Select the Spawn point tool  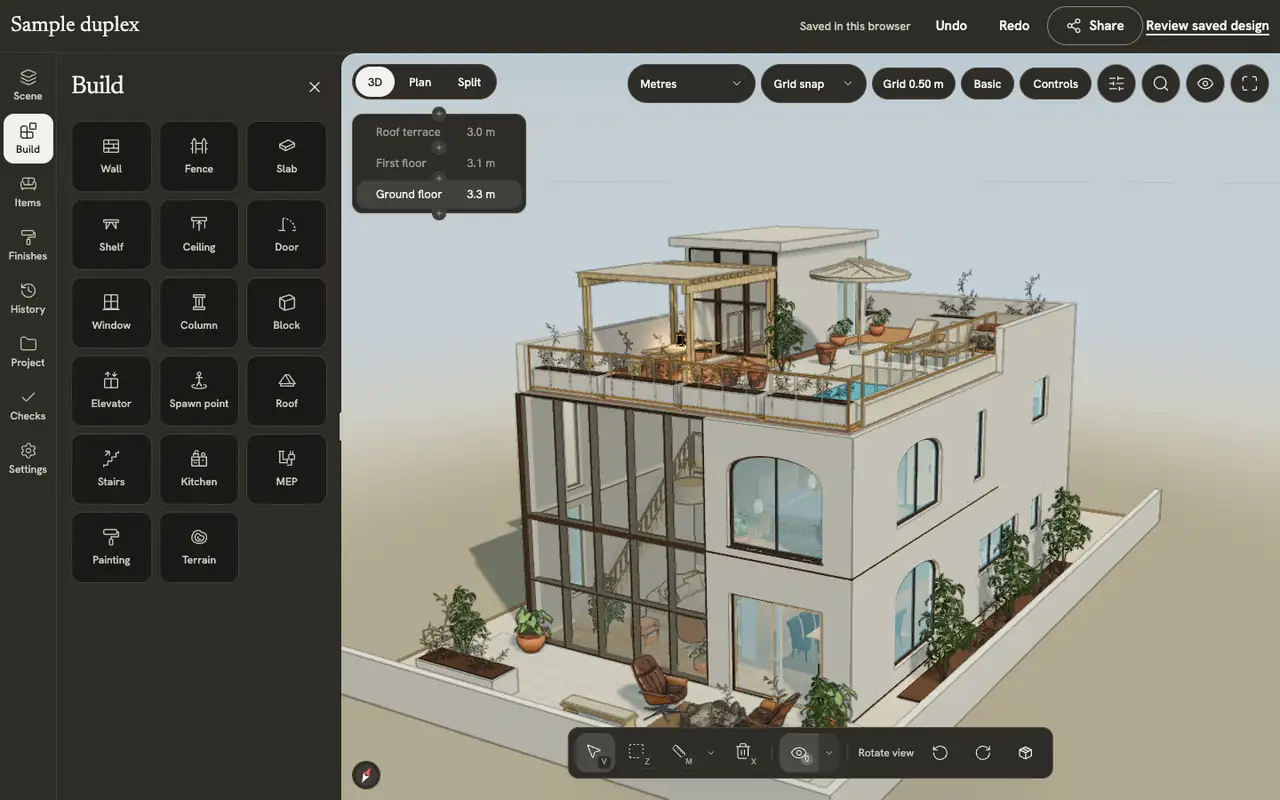pos(199,391)
